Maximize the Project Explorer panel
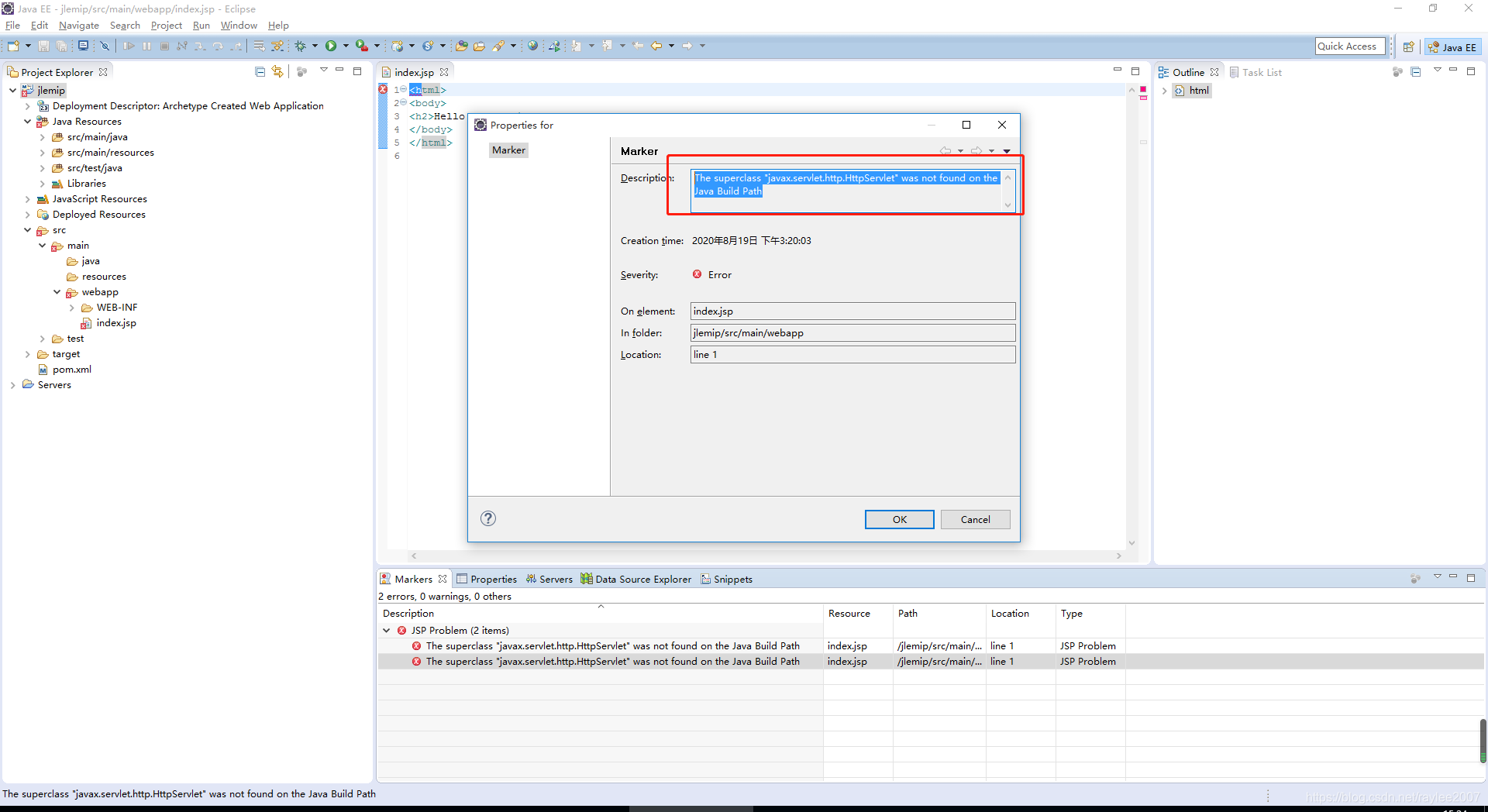 pos(357,71)
